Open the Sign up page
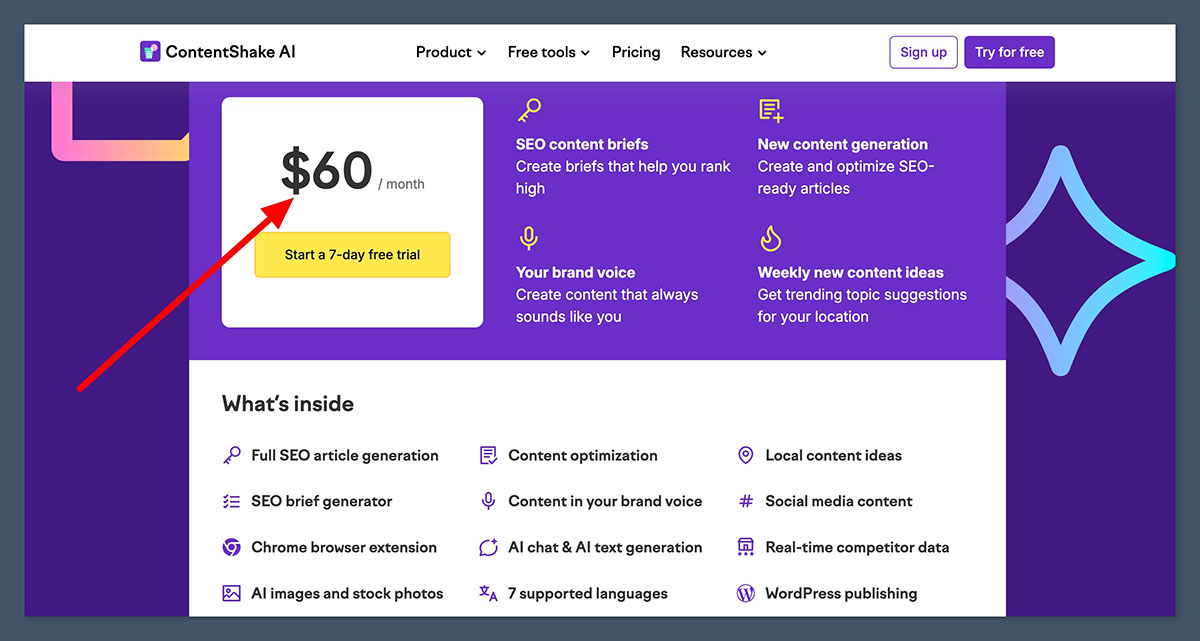 coord(923,51)
